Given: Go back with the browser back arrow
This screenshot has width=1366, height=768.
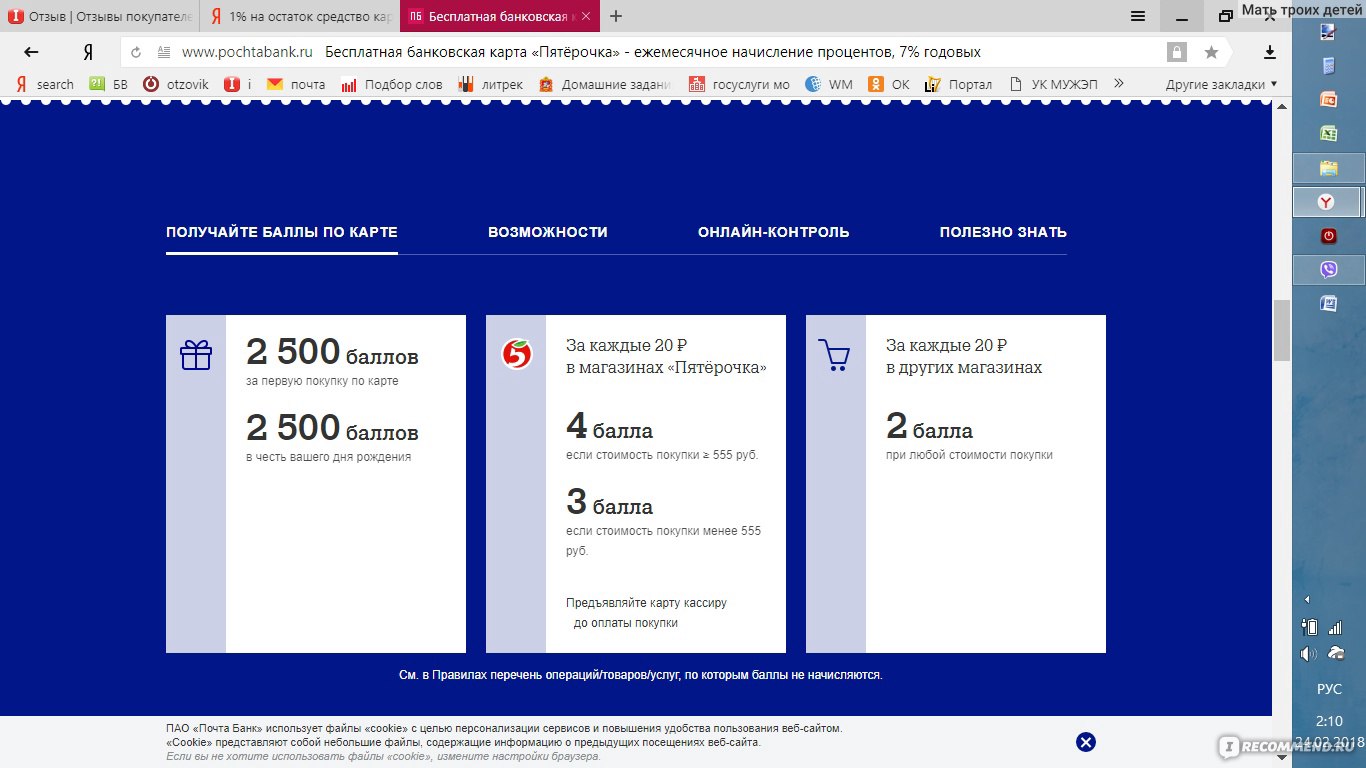Looking at the screenshot, I should (x=31, y=52).
